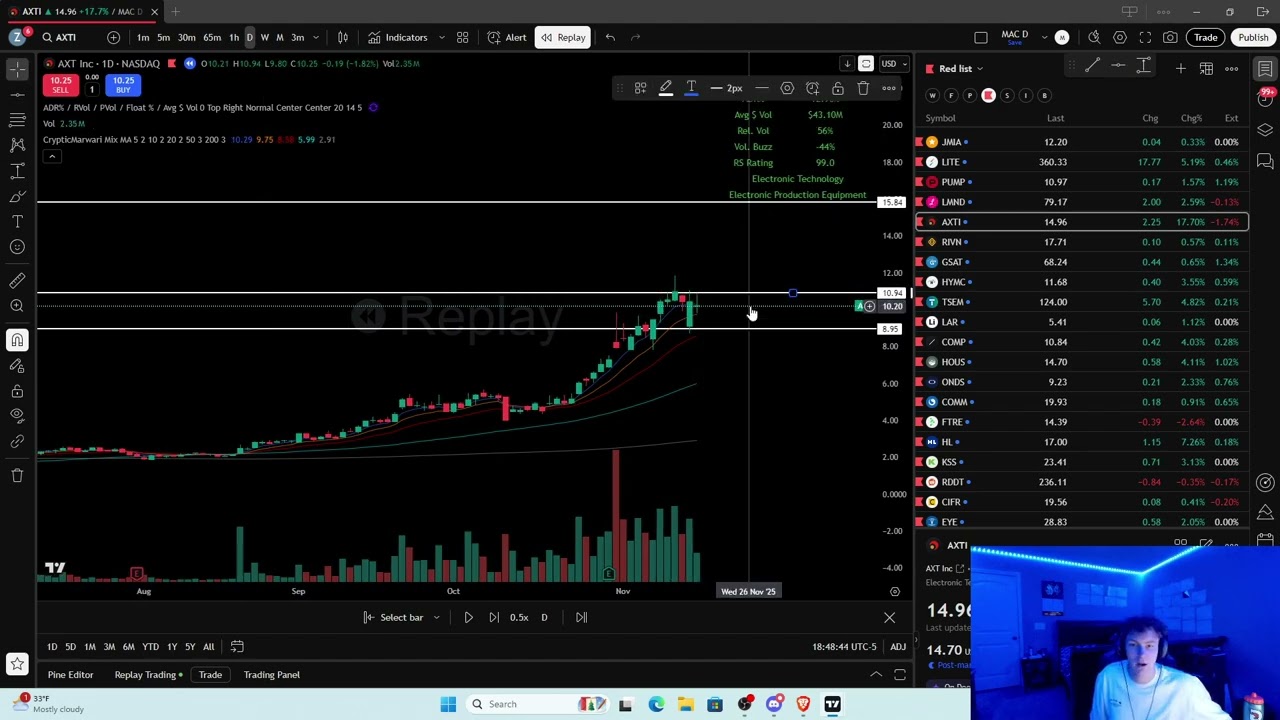Open watchlist advanced view table icon
Image resolution: width=1280 pixels, height=720 pixels.
pyautogui.click(x=1206, y=68)
